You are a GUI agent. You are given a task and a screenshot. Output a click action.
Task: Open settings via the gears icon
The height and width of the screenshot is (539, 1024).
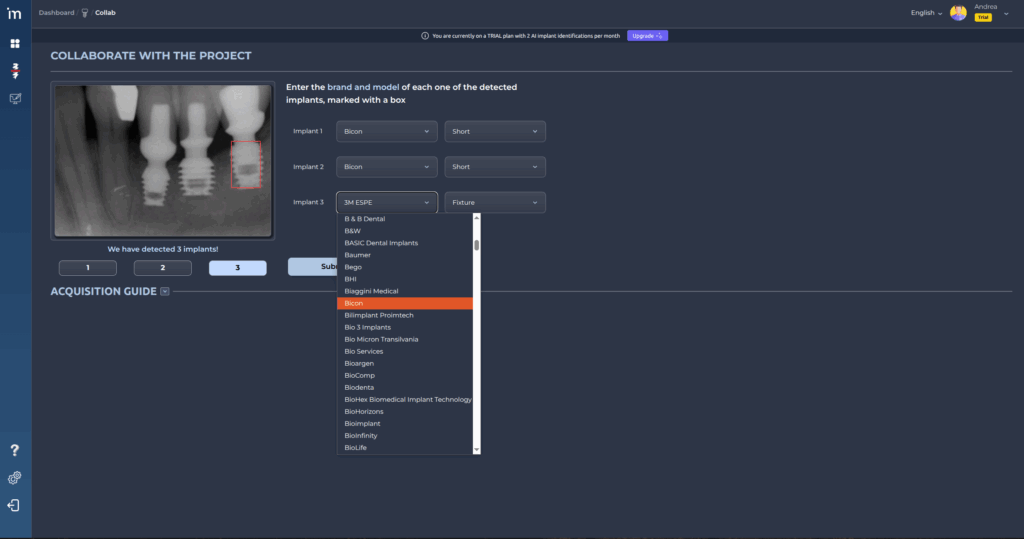click(15, 478)
